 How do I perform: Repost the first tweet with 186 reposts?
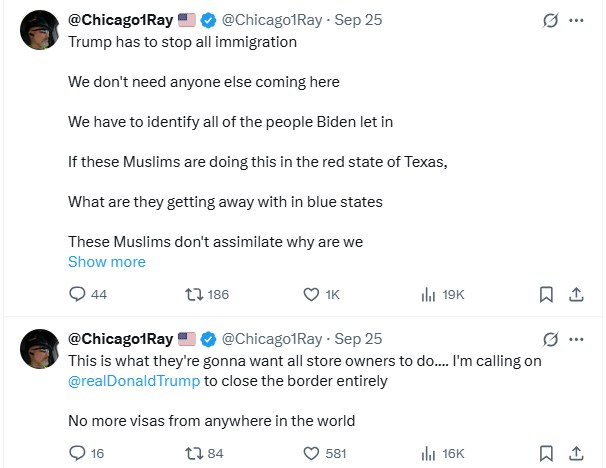pos(195,294)
